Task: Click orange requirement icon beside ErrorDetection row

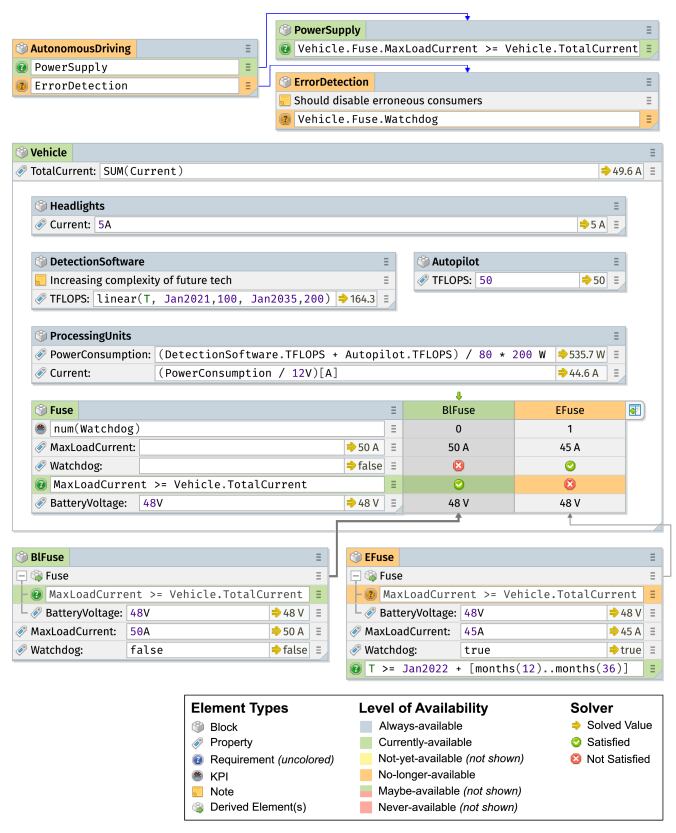Action: click(x=21, y=86)
